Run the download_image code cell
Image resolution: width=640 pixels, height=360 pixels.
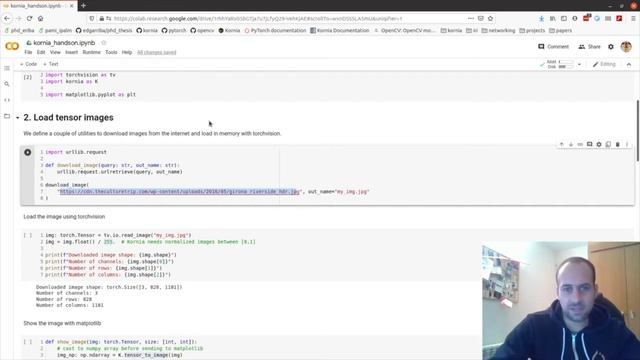[27, 152]
